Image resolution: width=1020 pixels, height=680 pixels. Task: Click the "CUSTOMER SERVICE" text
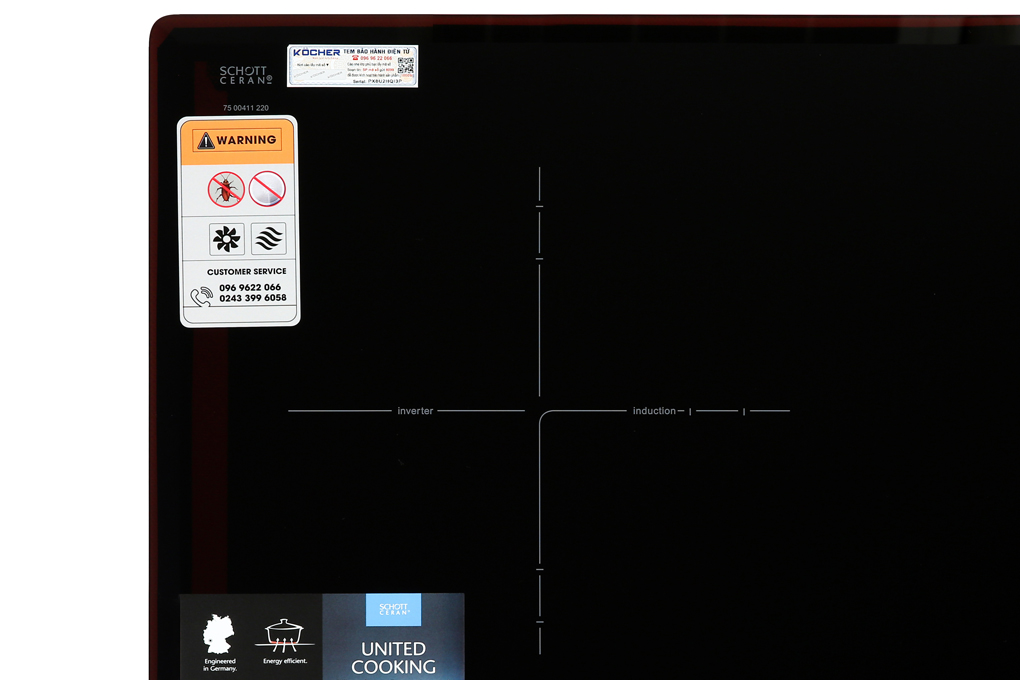pos(247,271)
